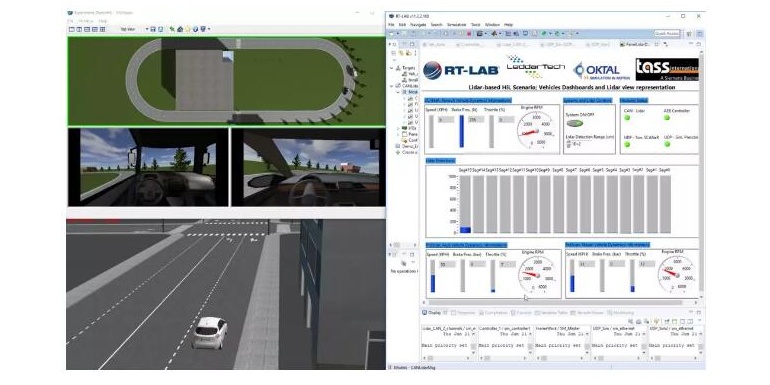Click the green run icon in the RT-LAB toolbar
This screenshot has height=385, width=770.
[x=544, y=33]
